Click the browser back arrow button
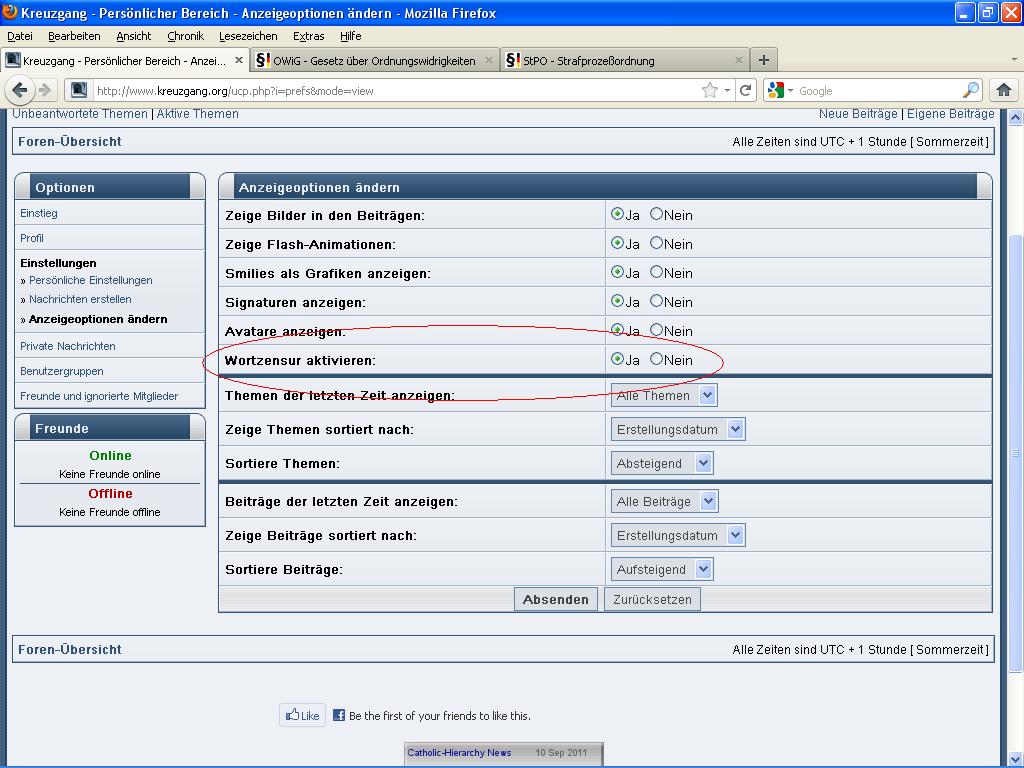Image resolution: width=1024 pixels, height=768 pixels. (x=19, y=90)
